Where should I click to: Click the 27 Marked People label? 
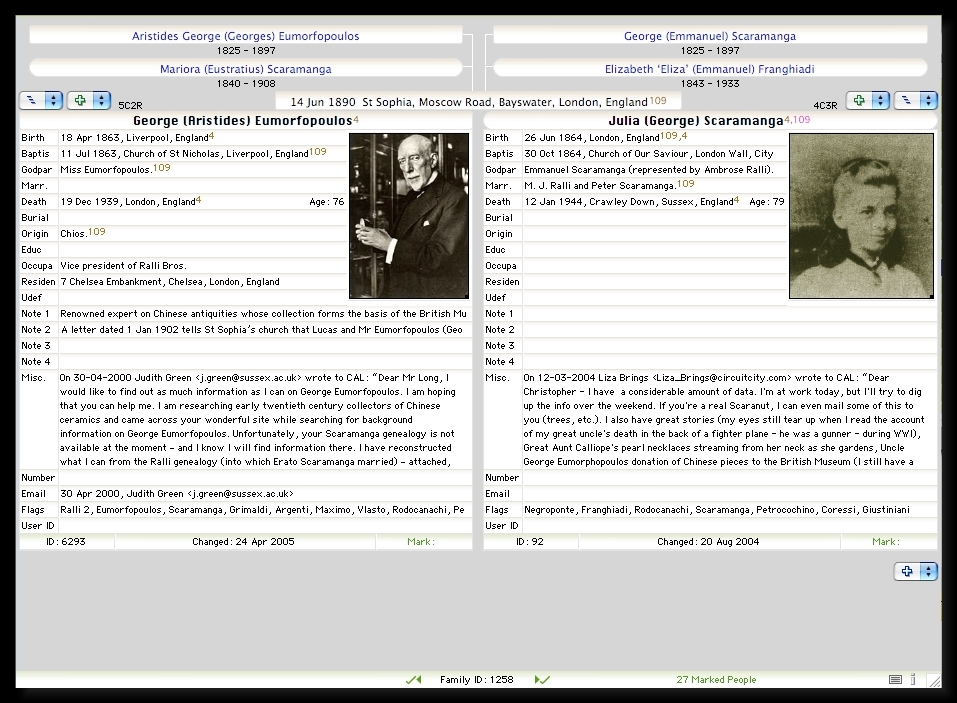coord(716,680)
